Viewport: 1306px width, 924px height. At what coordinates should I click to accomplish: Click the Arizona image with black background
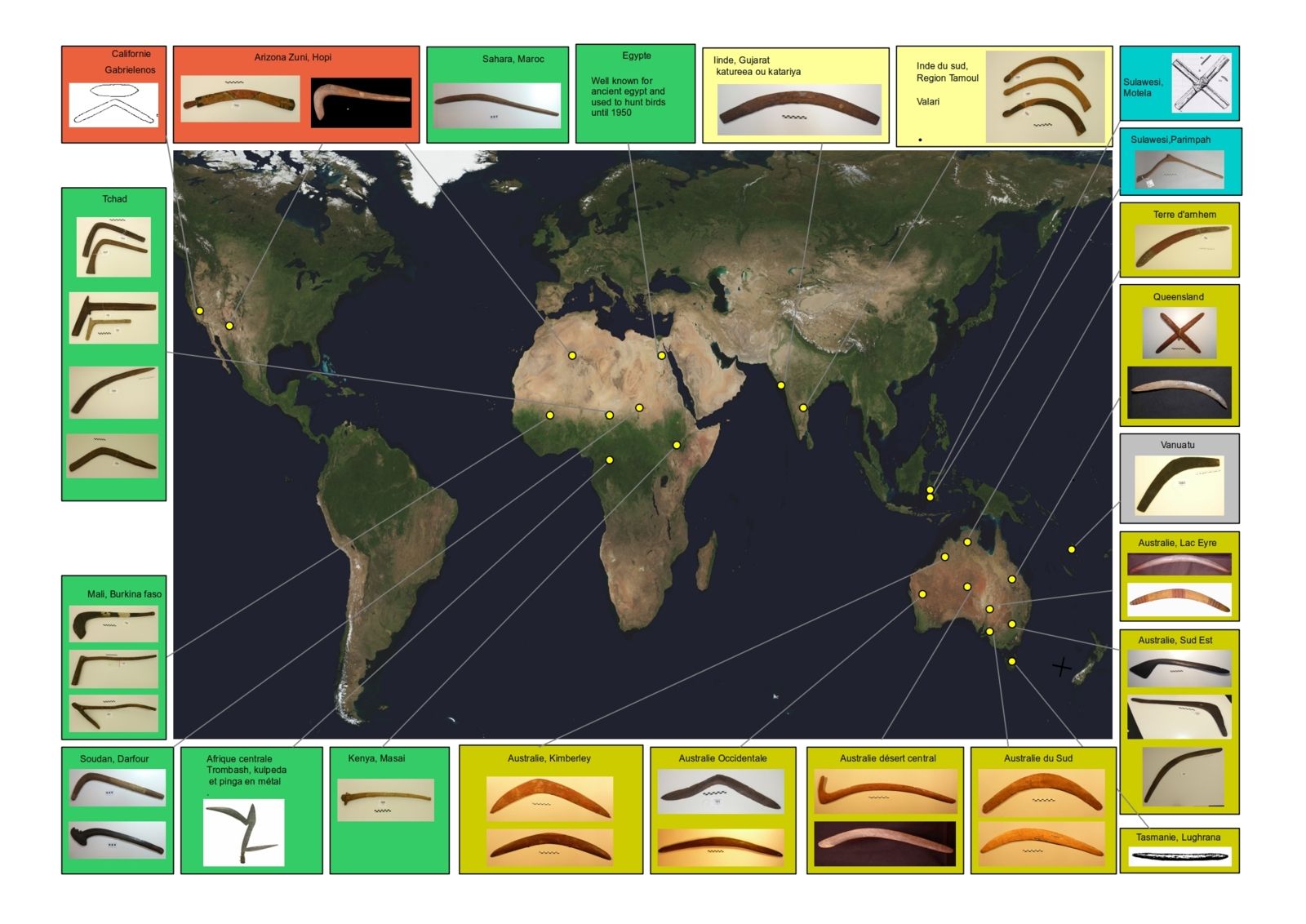361,103
